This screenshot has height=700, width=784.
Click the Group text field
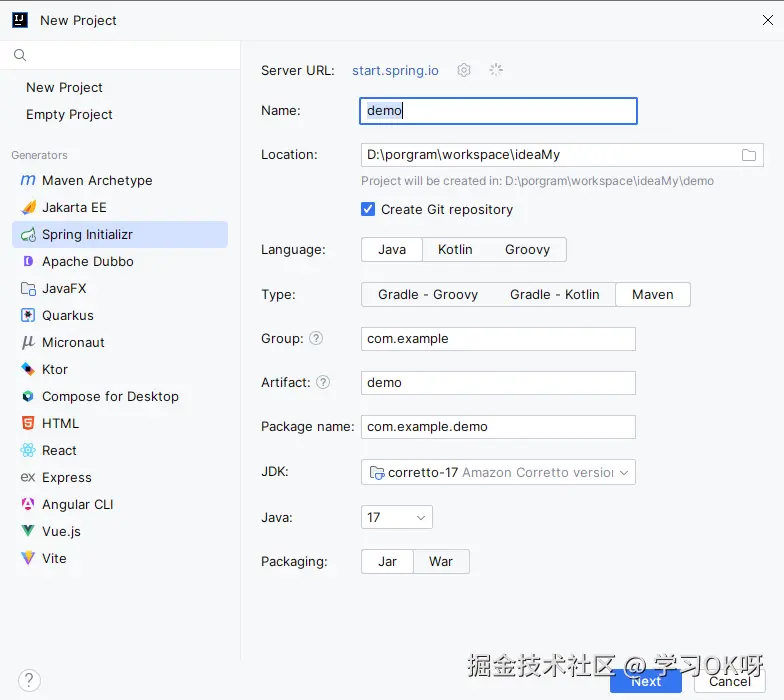click(x=498, y=339)
